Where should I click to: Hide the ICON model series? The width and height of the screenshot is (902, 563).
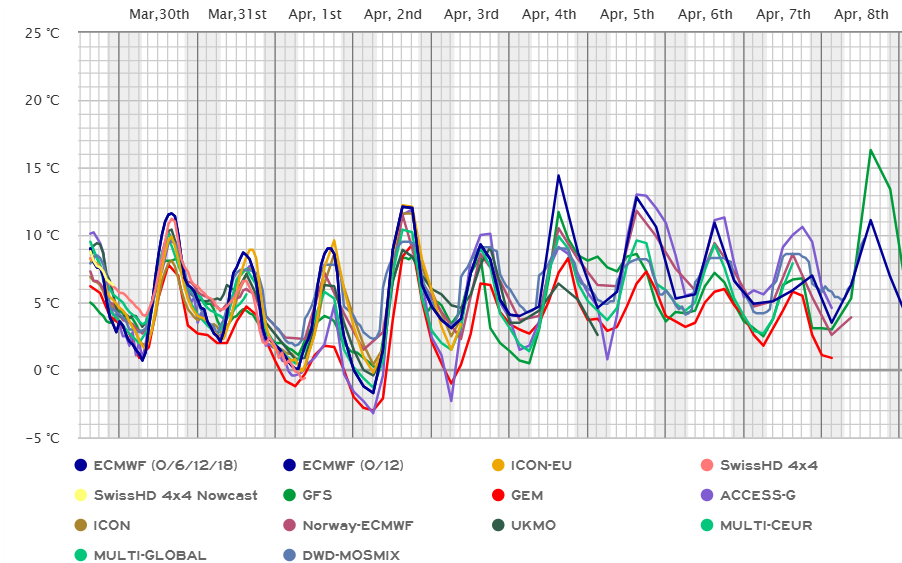111,525
